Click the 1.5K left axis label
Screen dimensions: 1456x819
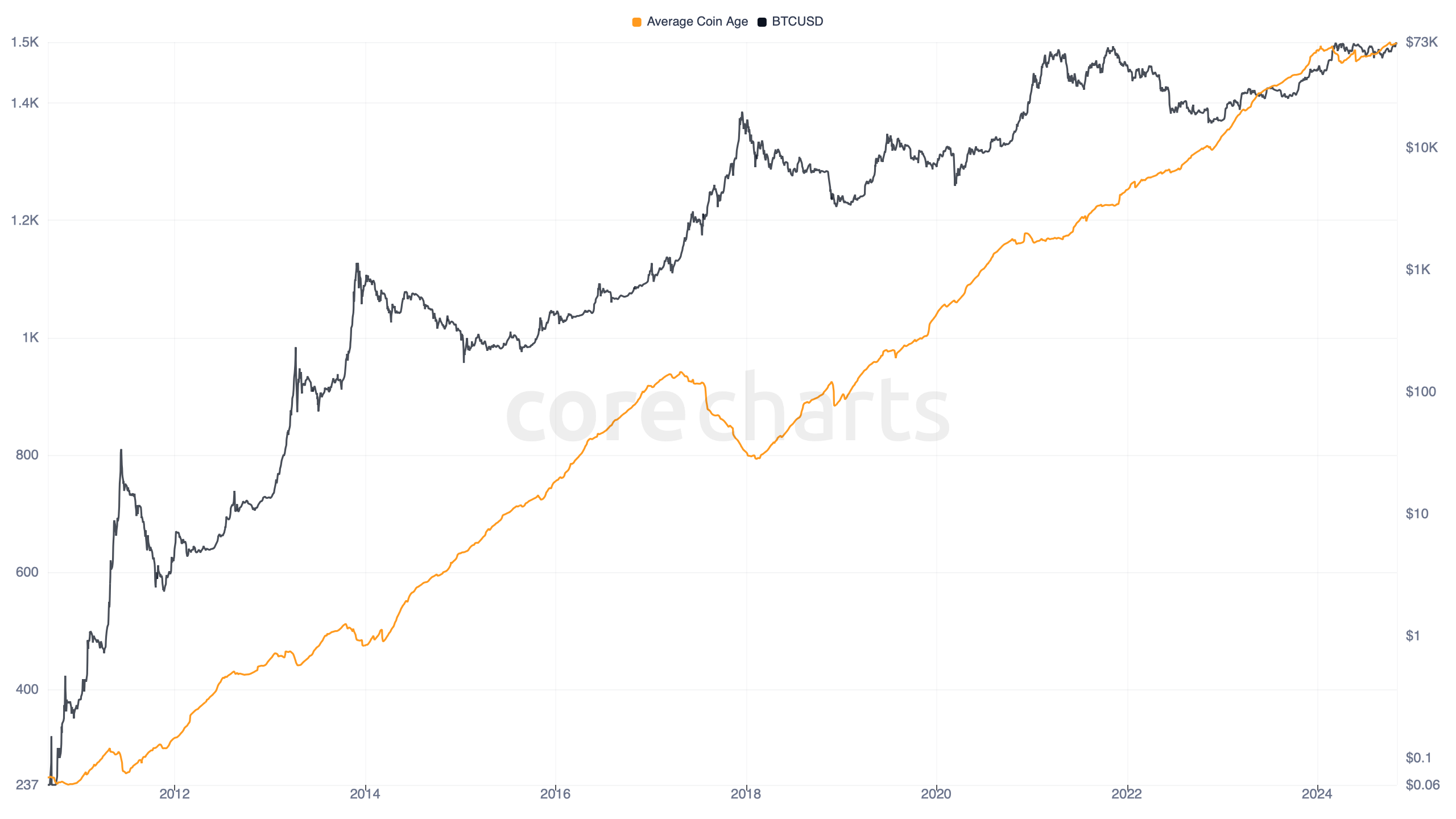25,42
